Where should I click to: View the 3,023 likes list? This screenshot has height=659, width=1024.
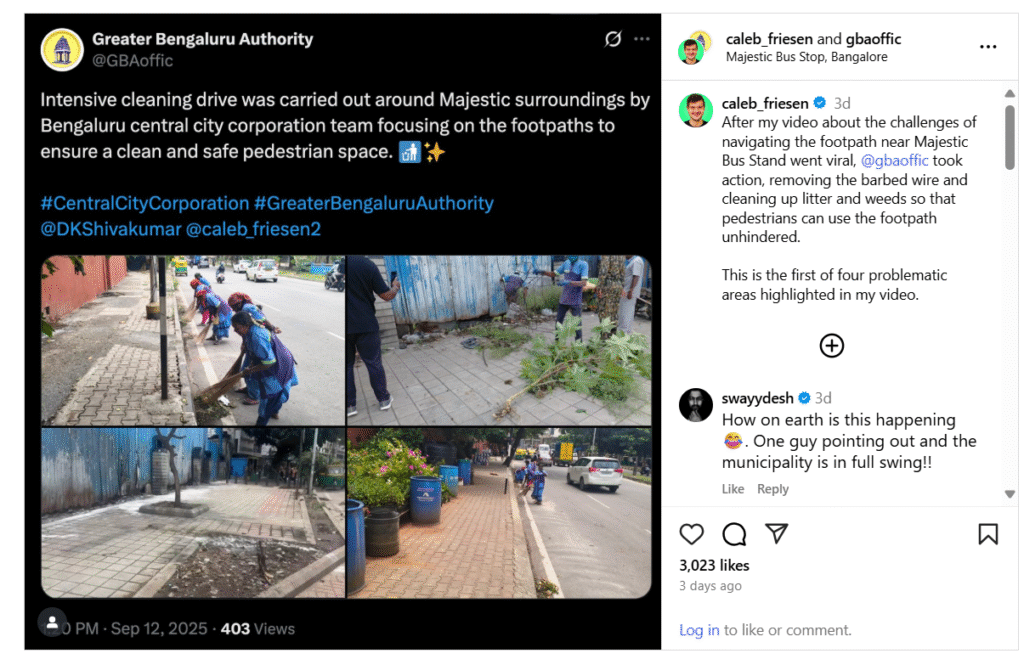click(x=714, y=565)
